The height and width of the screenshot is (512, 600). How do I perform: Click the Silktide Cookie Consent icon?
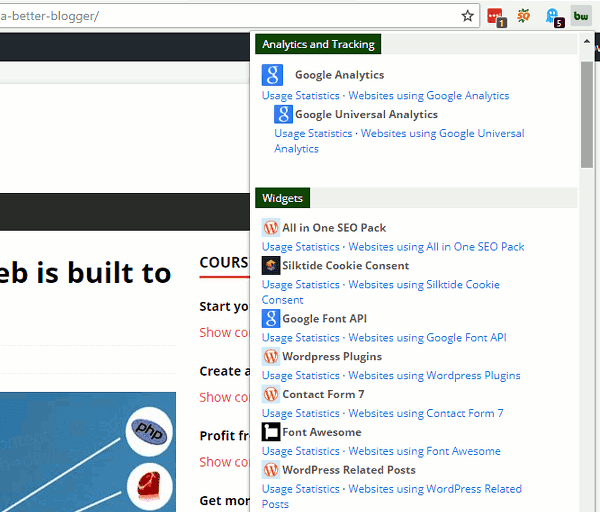(x=271, y=265)
